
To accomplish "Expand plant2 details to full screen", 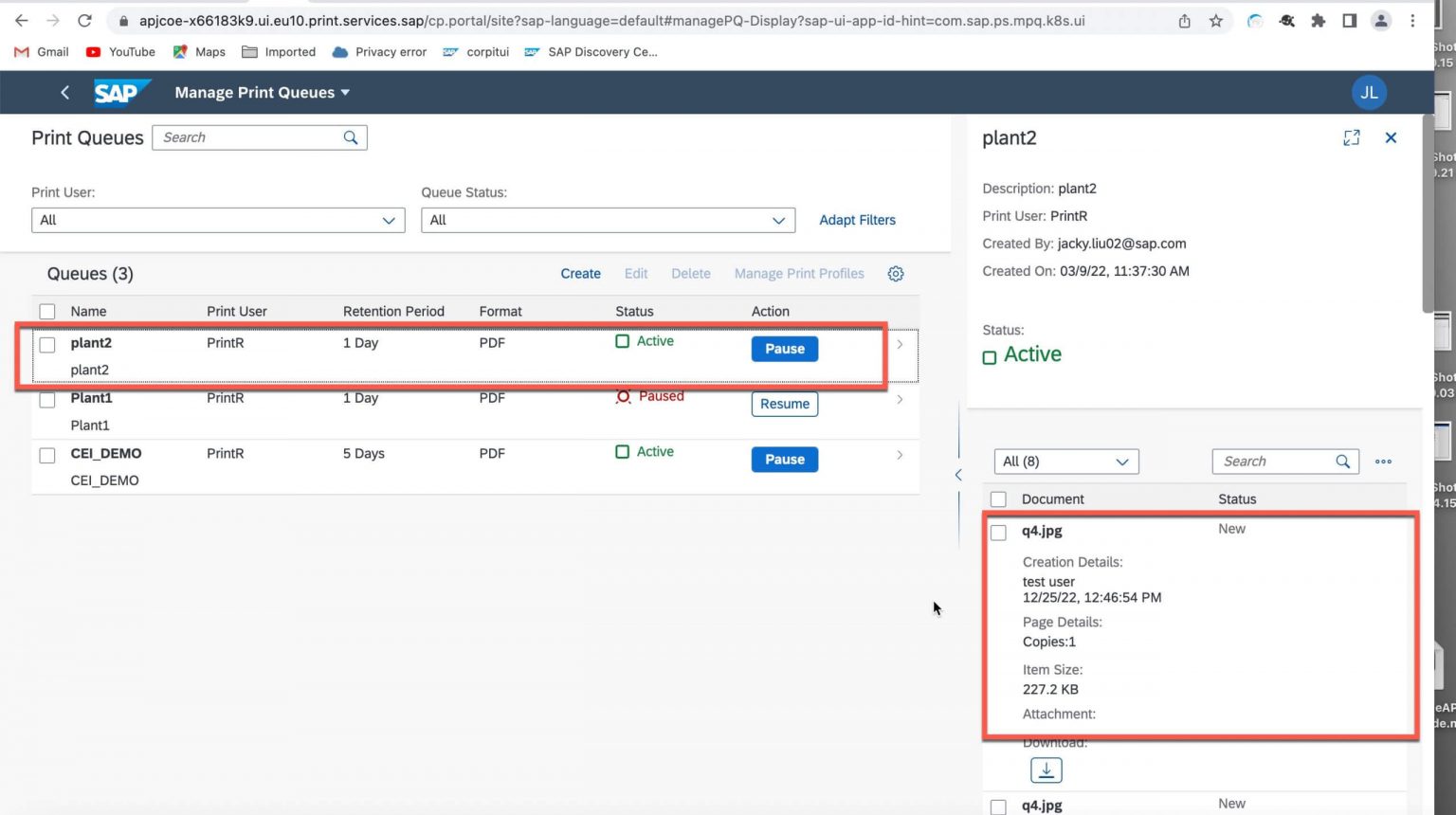I will pyautogui.click(x=1351, y=137).
